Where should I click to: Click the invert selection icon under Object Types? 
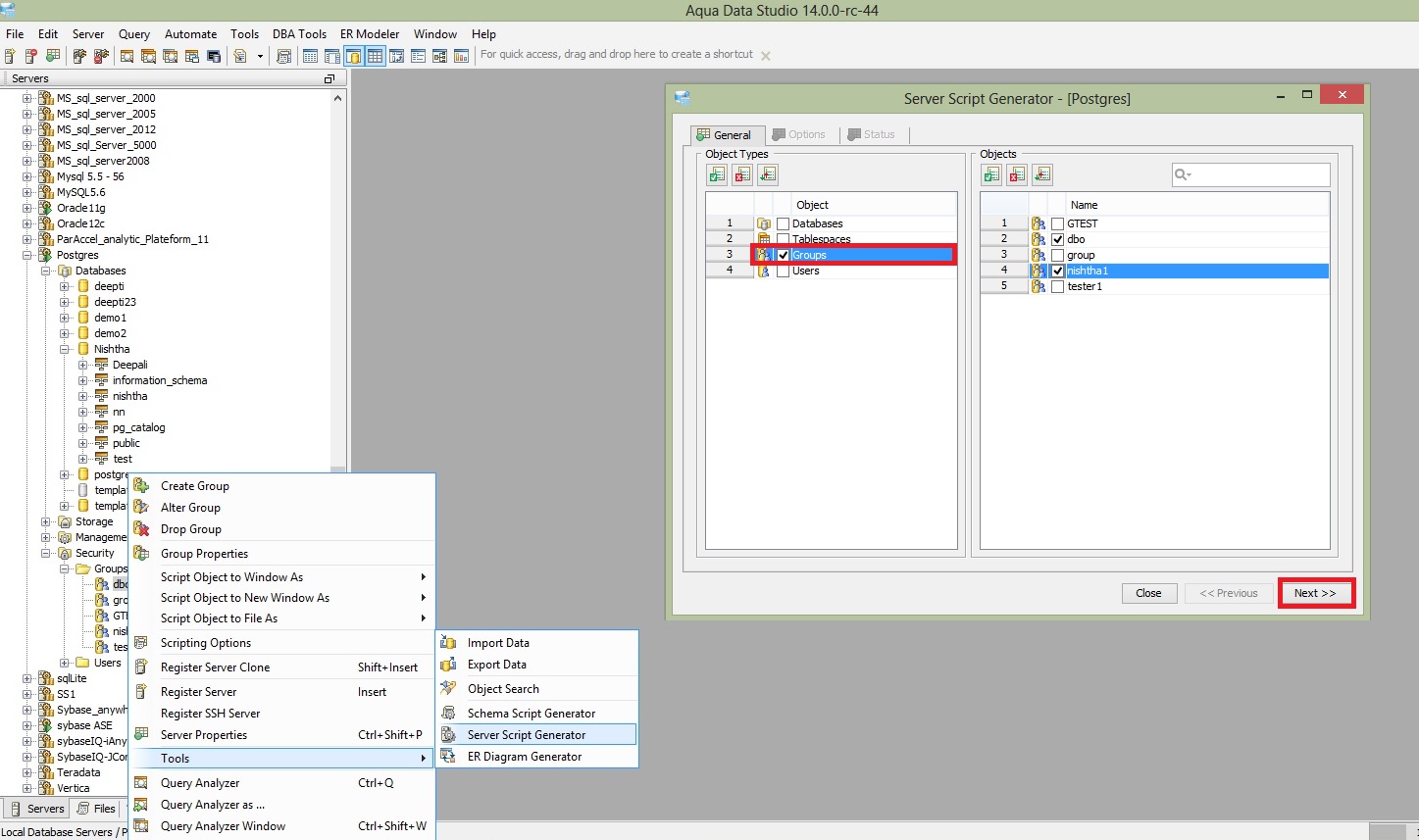(x=768, y=174)
